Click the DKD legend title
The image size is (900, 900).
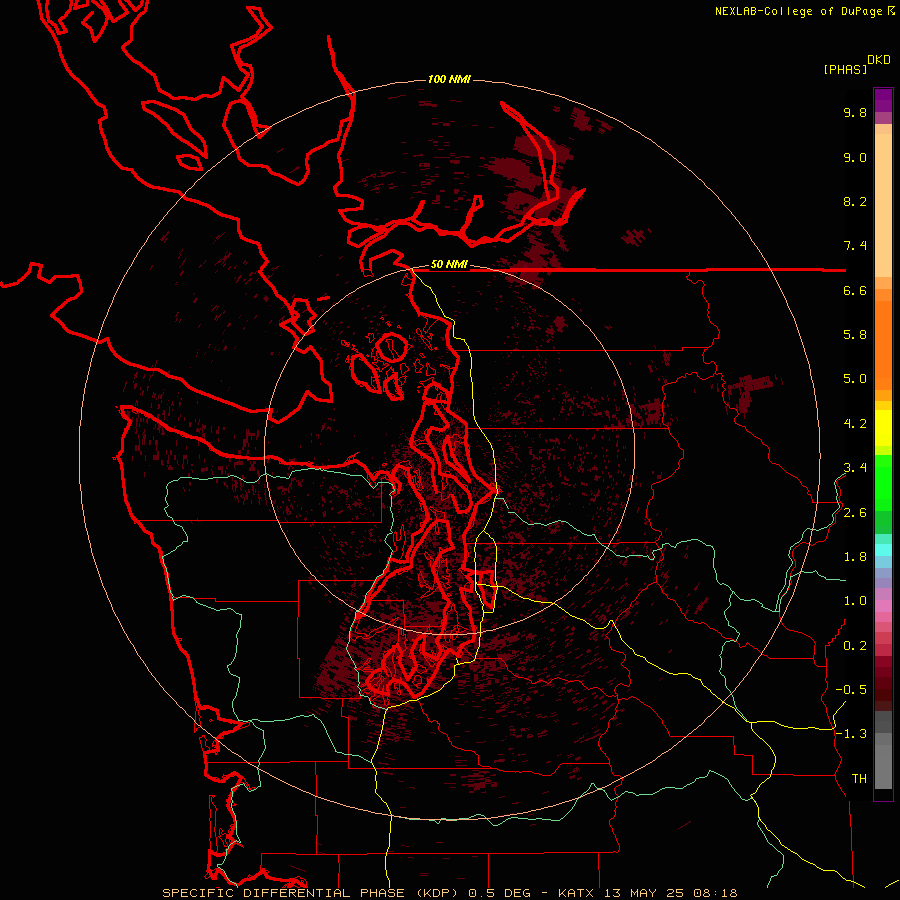tap(878, 60)
